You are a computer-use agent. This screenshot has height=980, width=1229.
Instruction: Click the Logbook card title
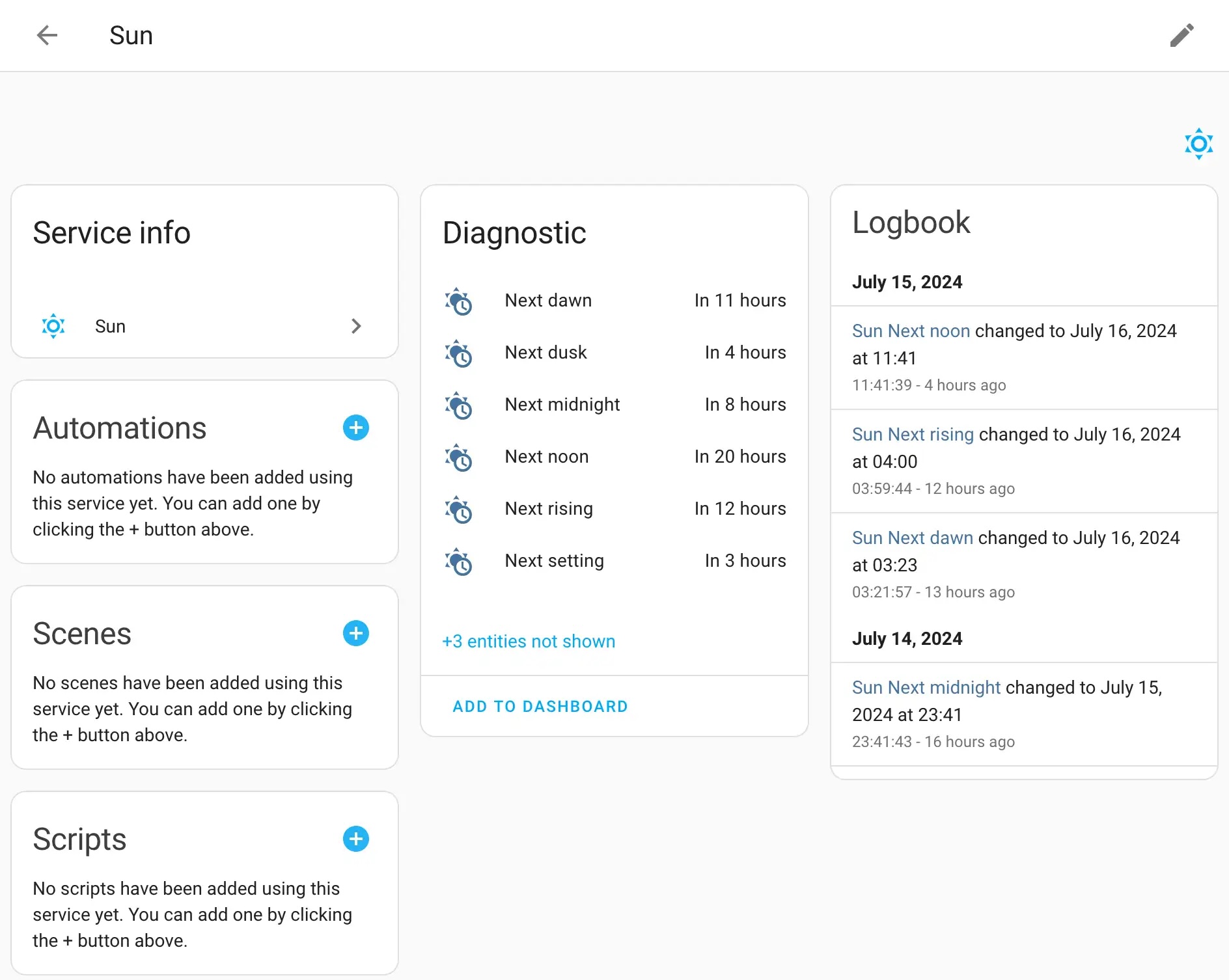(911, 223)
